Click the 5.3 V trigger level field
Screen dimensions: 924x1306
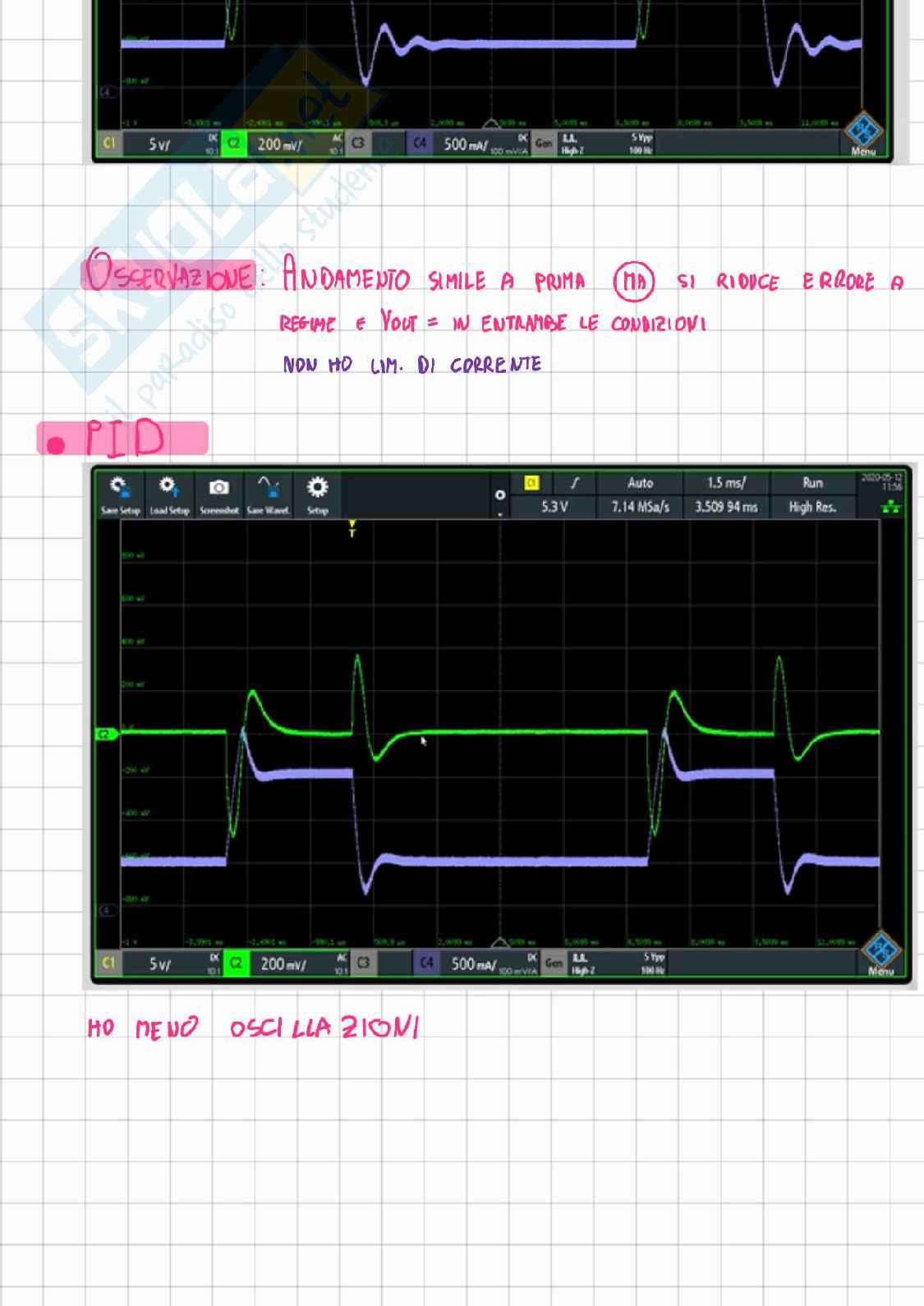coord(554,507)
